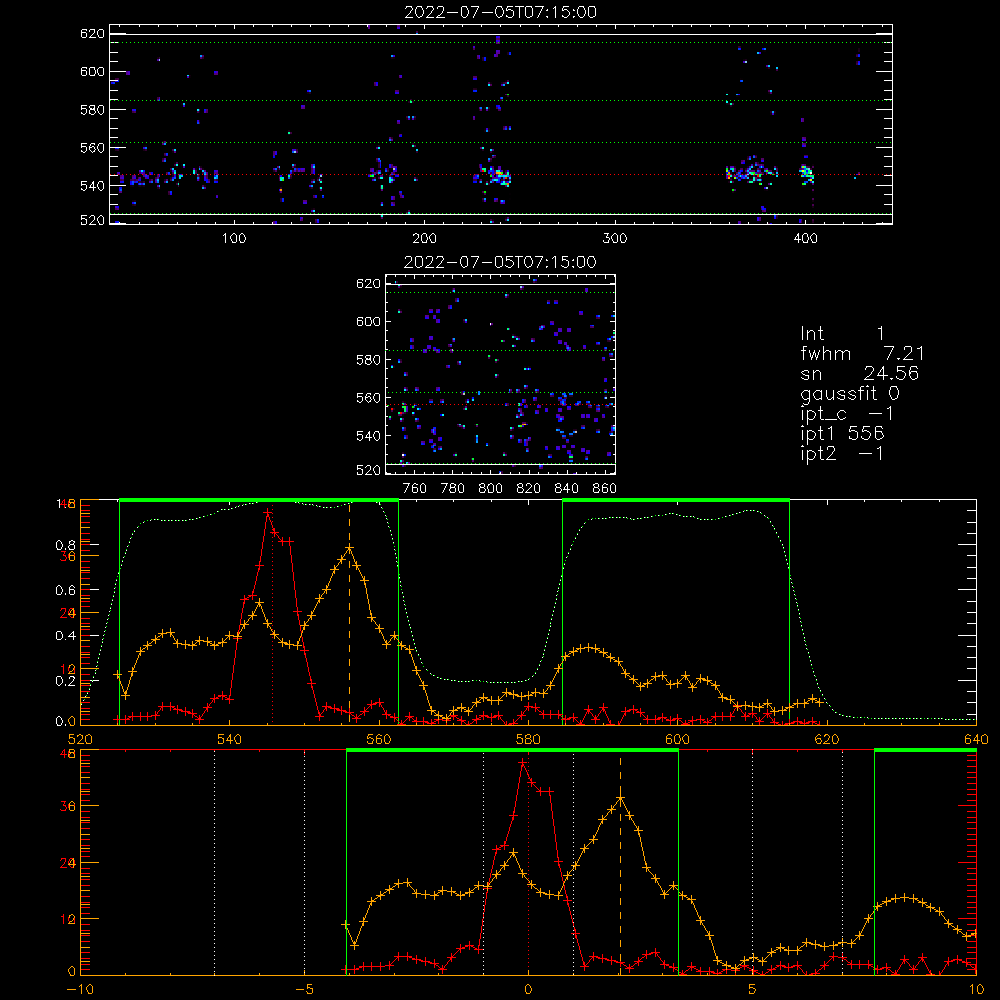Click the red curve peak in bottom plot

[x=523, y=762]
